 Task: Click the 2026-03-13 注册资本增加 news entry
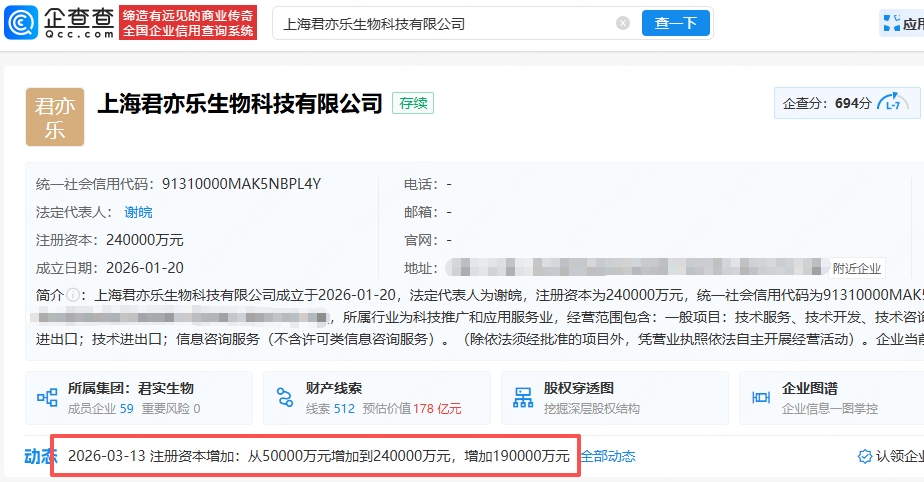pyautogui.click(x=318, y=456)
